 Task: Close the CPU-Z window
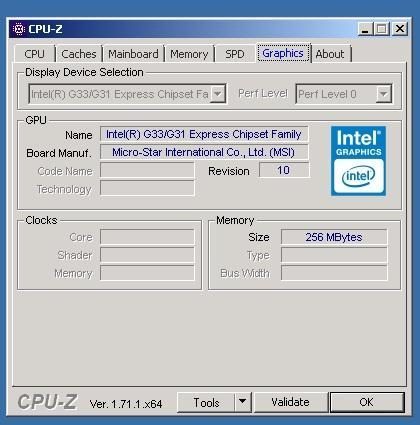399,29
